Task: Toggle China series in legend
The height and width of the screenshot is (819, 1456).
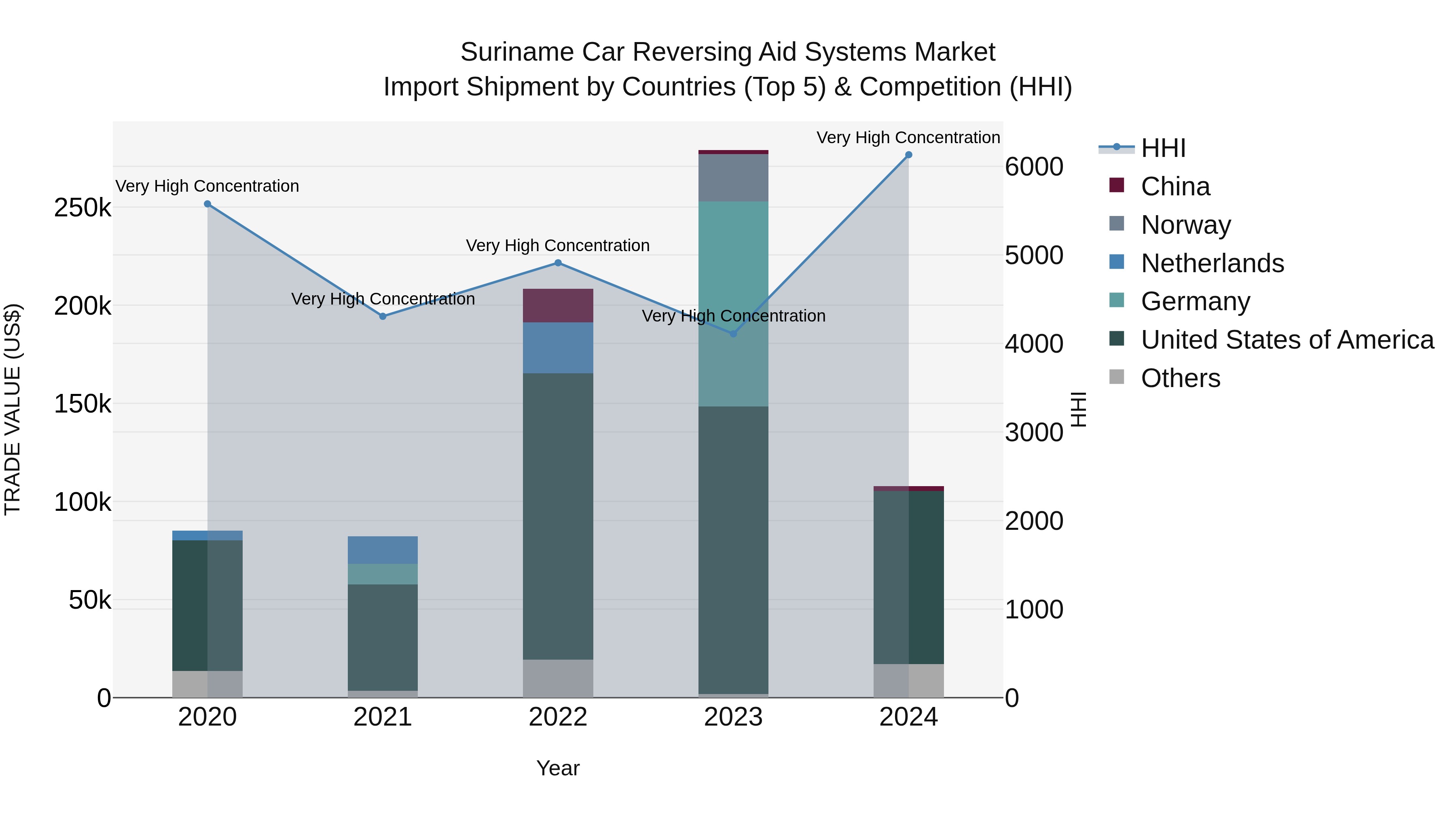Action: pyautogui.click(x=1160, y=186)
